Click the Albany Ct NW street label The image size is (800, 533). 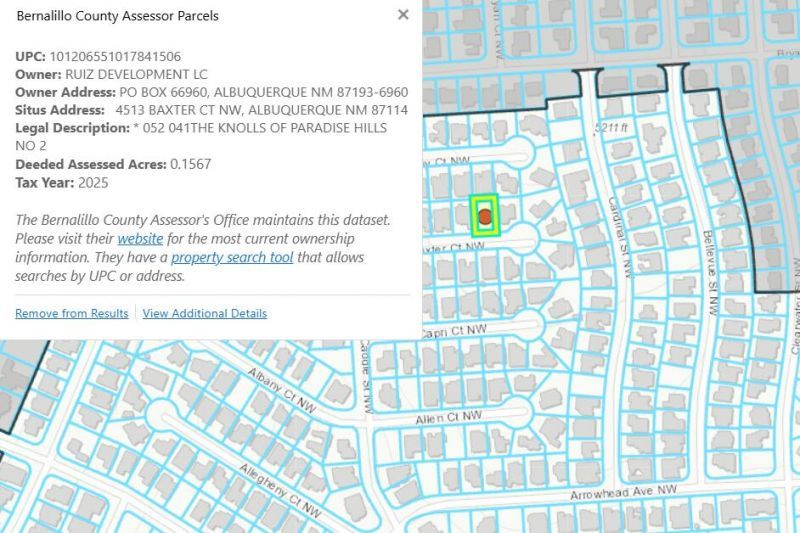pyautogui.click(x=281, y=385)
